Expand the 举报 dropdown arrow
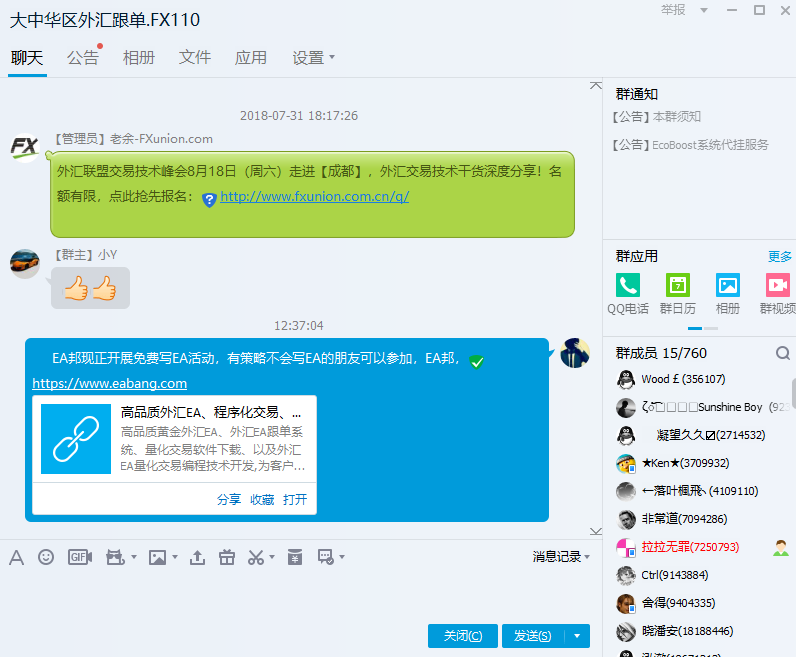The width and height of the screenshot is (796, 657). click(704, 10)
